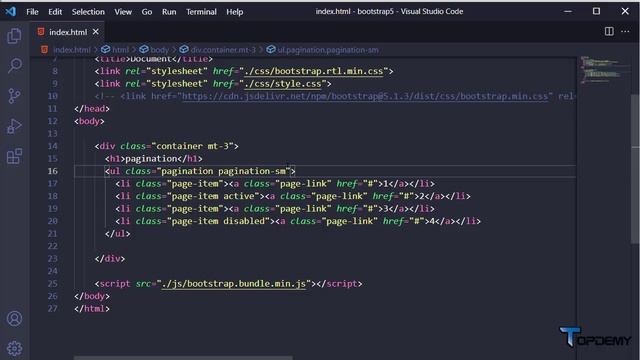Open the View menu
Screen dimensions: 640x360
[x=123, y=12]
